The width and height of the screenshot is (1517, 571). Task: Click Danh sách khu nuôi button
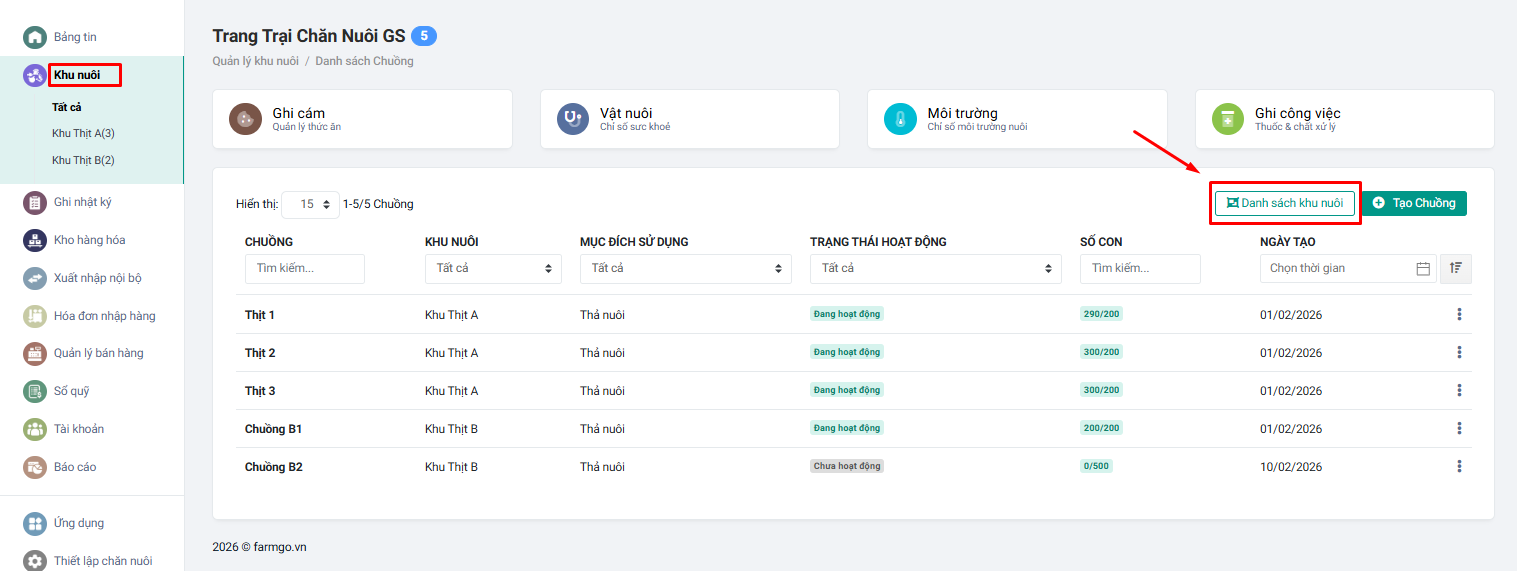click(1285, 203)
